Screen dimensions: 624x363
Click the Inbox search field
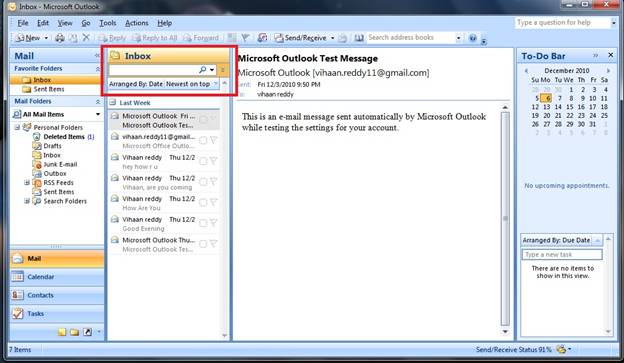click(153, 70)
